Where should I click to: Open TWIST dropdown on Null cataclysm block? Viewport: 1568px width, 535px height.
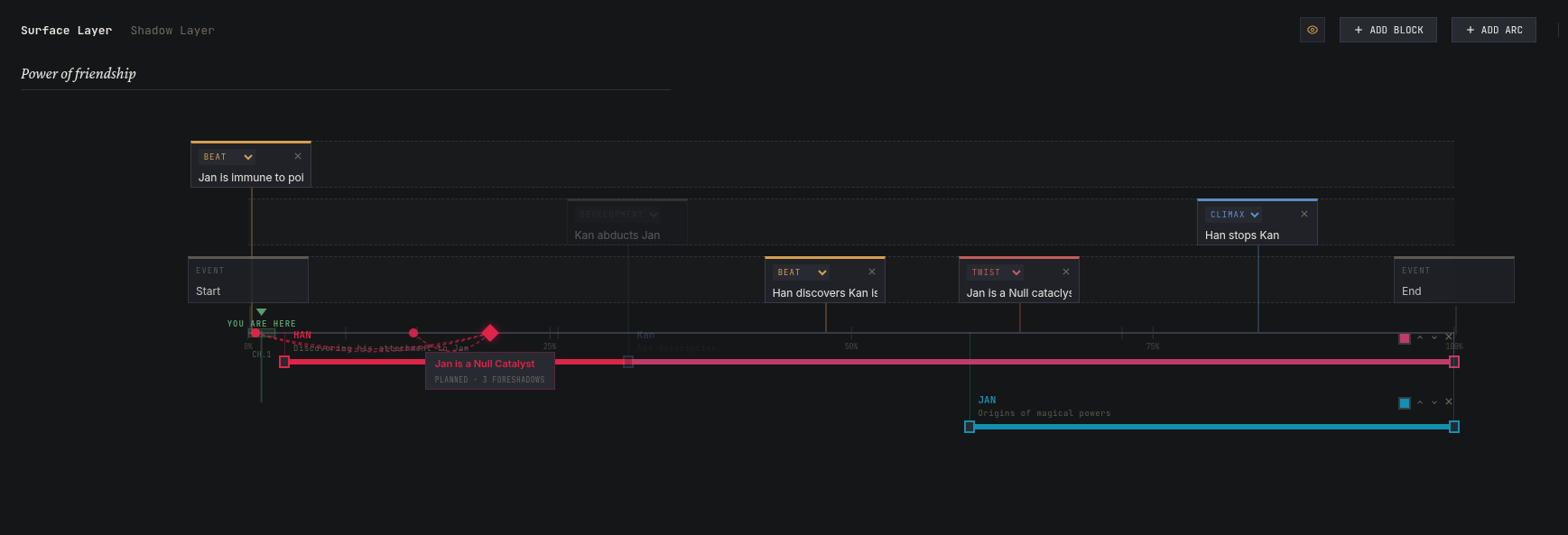click(996, 272)
